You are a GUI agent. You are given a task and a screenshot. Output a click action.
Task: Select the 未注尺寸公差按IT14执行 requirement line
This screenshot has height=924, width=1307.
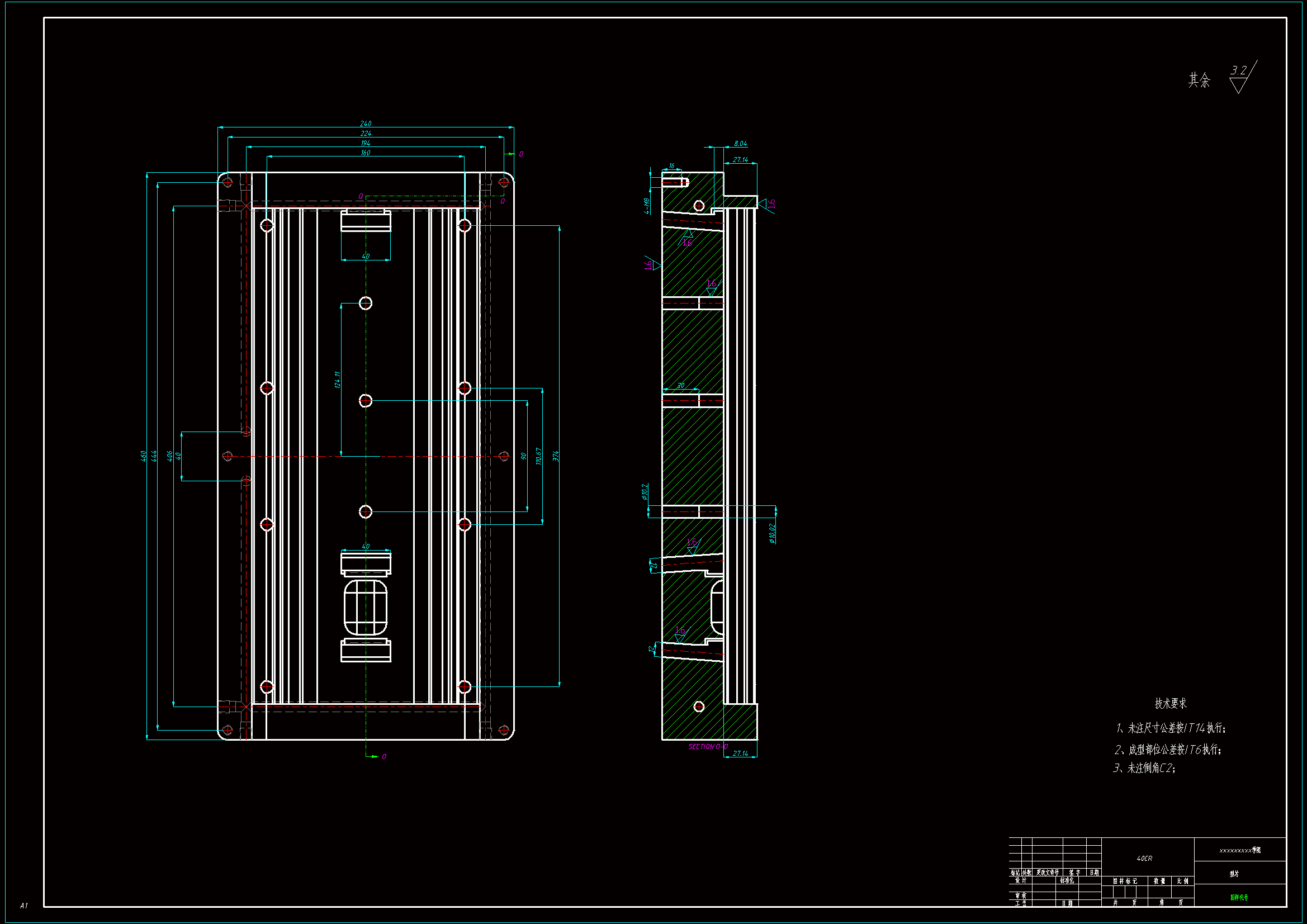coord(1171,728)
